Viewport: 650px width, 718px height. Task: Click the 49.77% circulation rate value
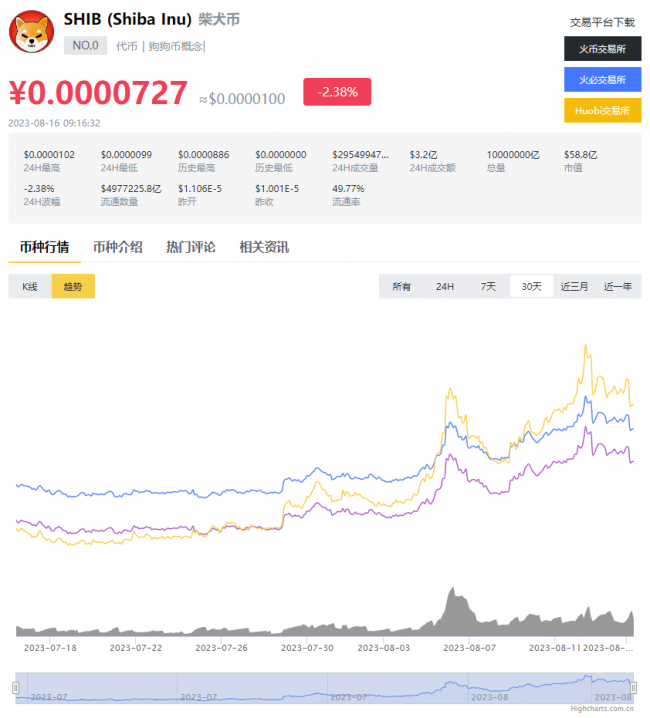pyautogui.click(x=348, y=189)
